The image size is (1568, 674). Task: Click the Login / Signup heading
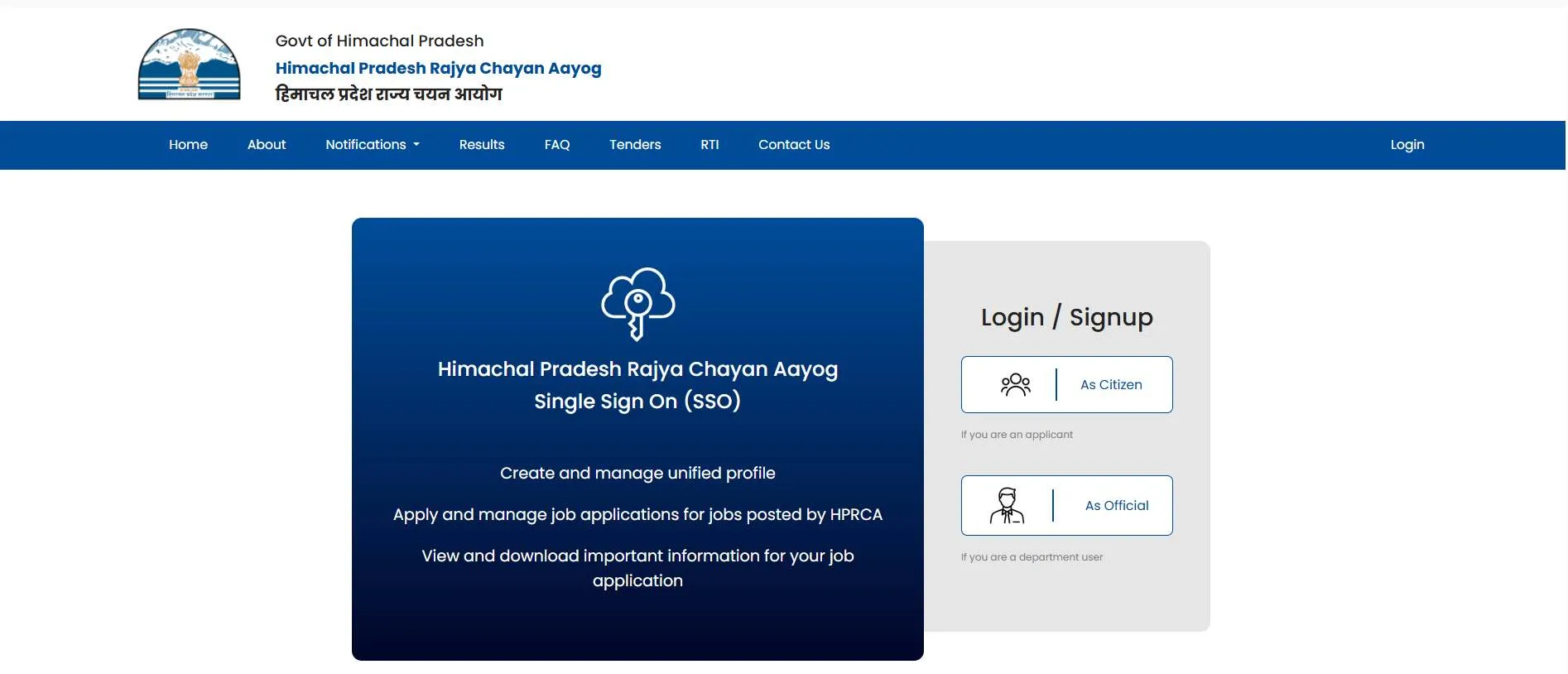[x=1066, y=317]
